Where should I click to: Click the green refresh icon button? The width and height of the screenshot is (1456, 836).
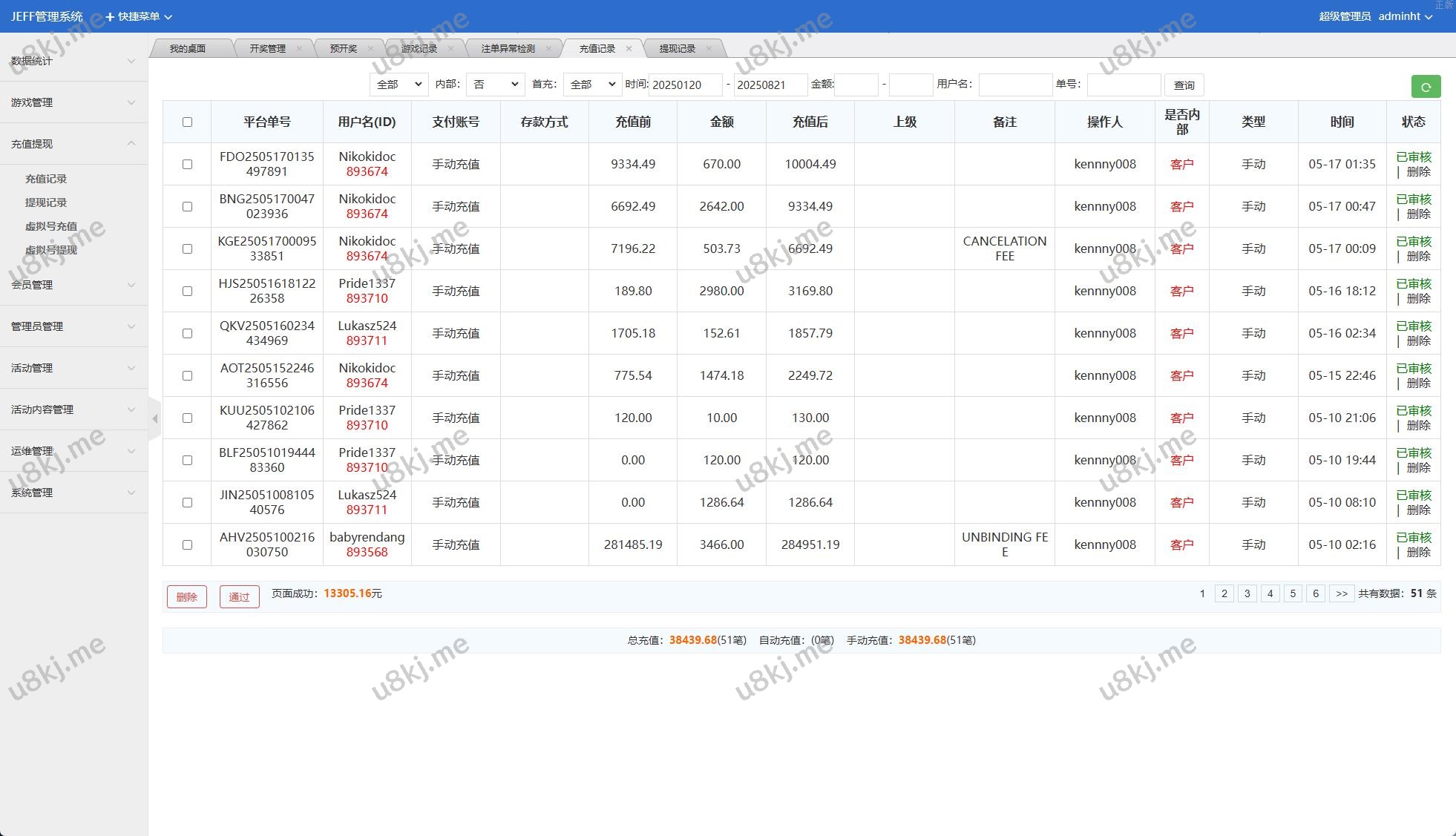[x=1425, y=87]
